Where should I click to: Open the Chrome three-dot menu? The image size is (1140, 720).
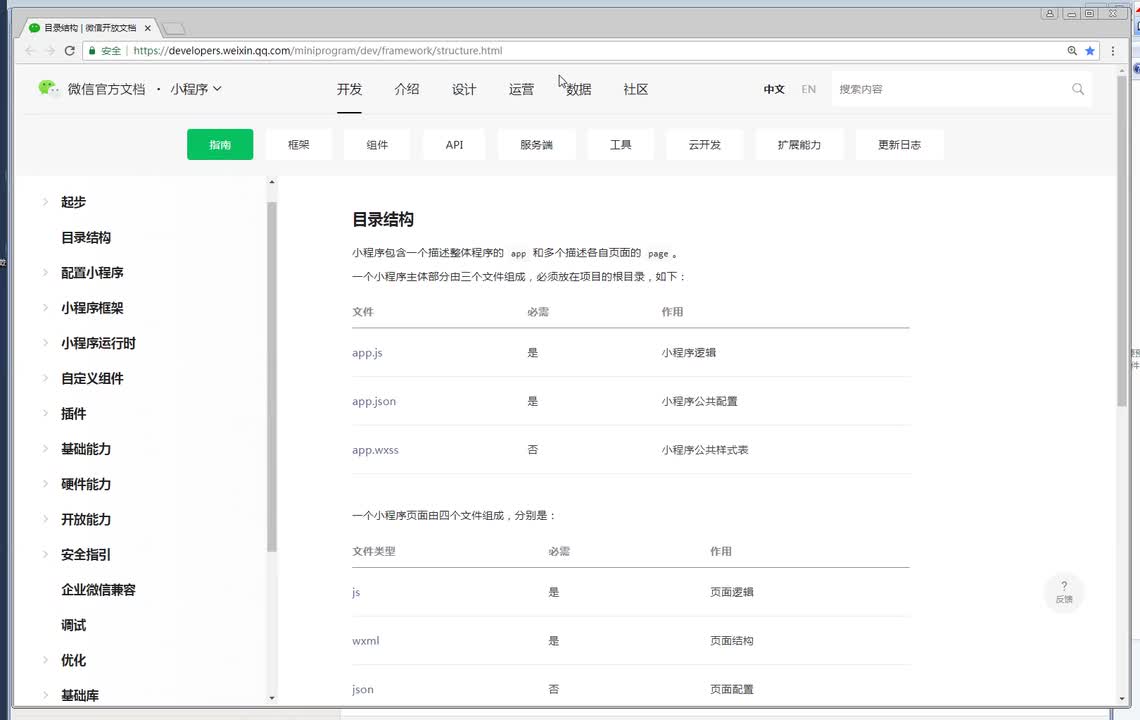coord(1112,51)
